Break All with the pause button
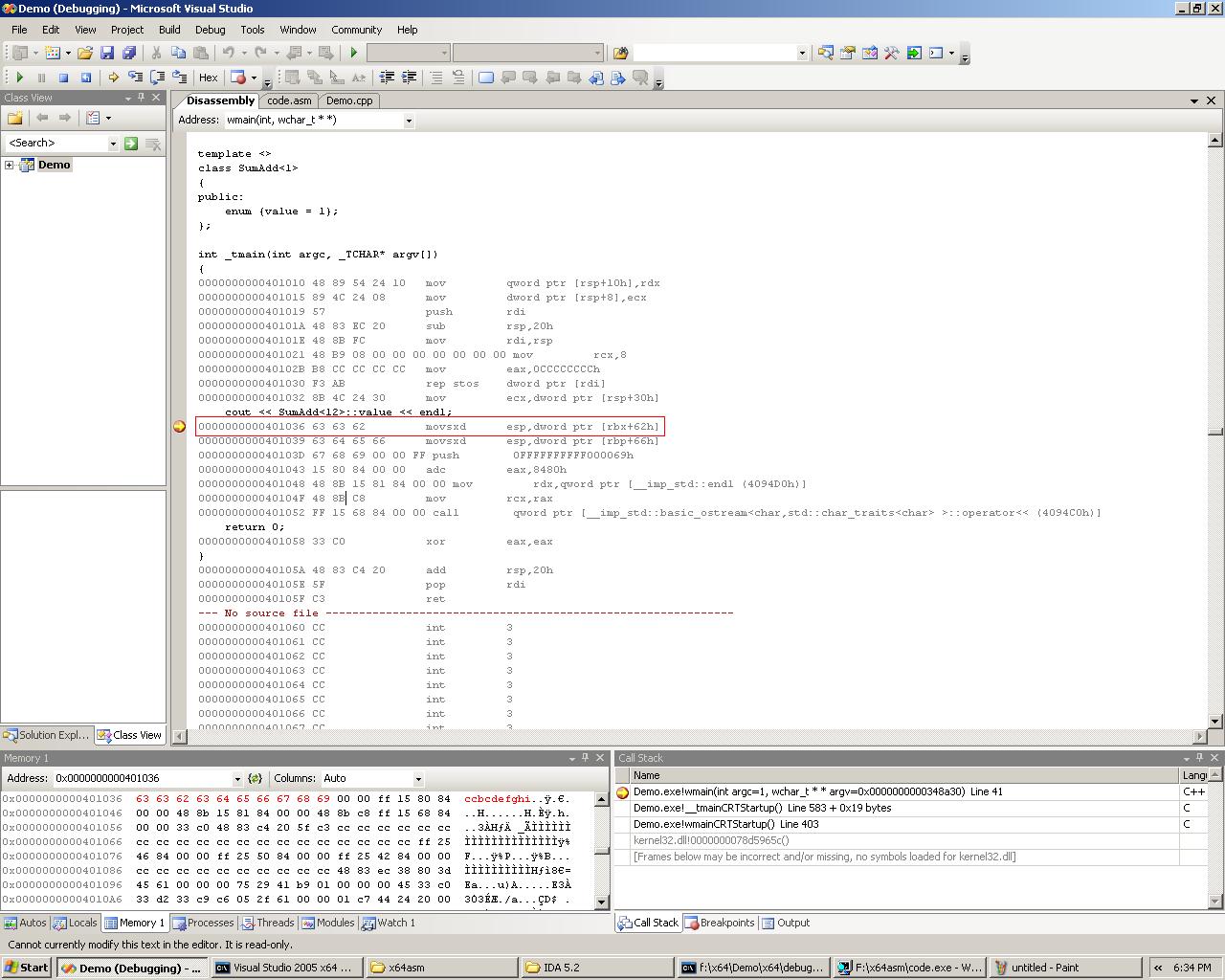 coord(41,78)
